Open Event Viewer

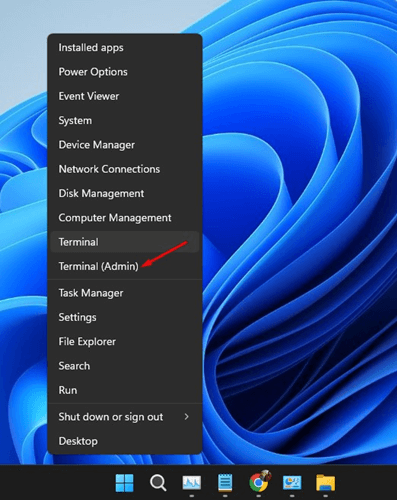125,96
